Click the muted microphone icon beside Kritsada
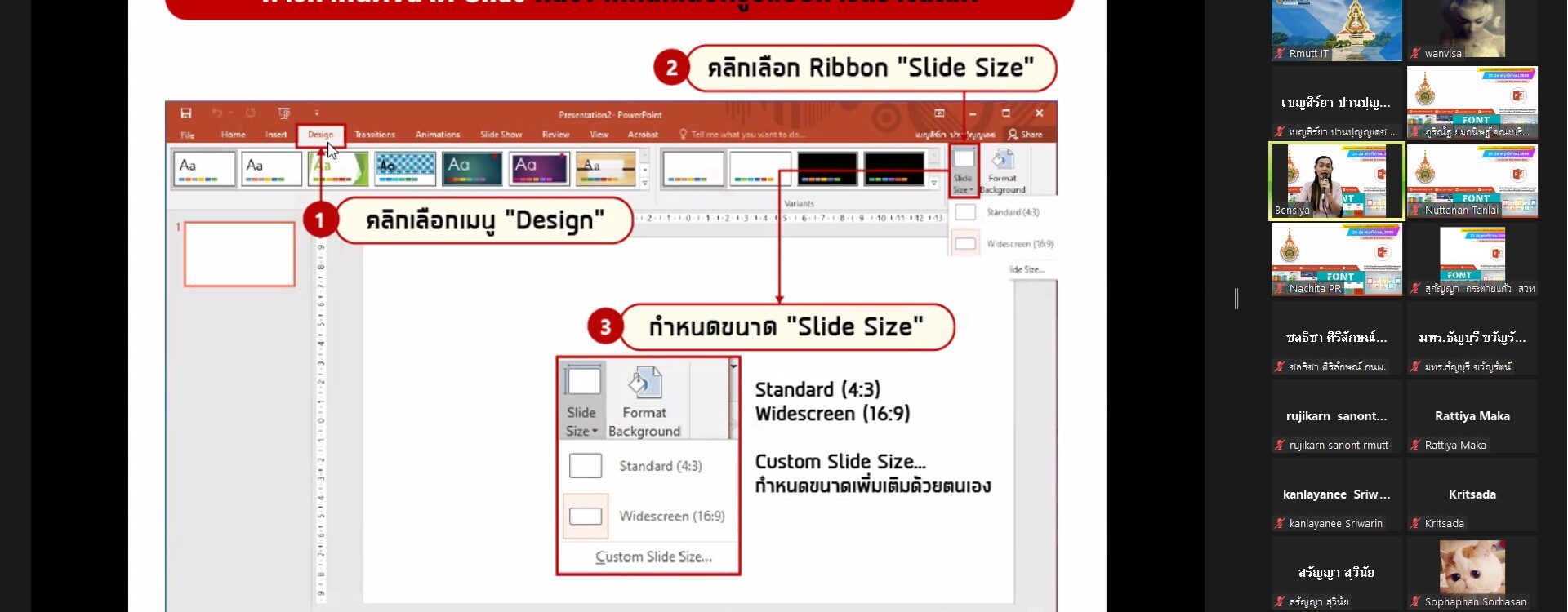Screen dimensions: 1568x612 tap(1415, 524)
